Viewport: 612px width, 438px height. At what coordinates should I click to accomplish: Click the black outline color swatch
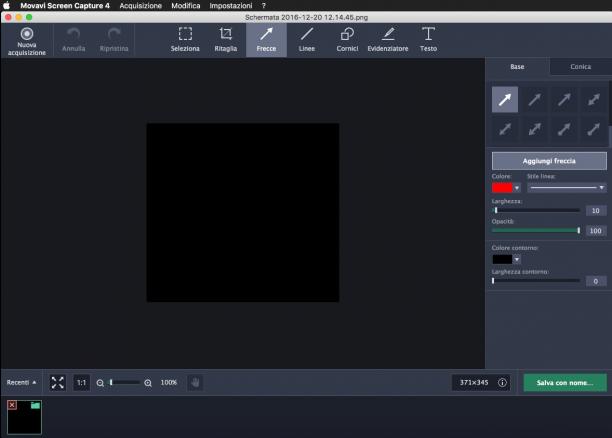502,259
